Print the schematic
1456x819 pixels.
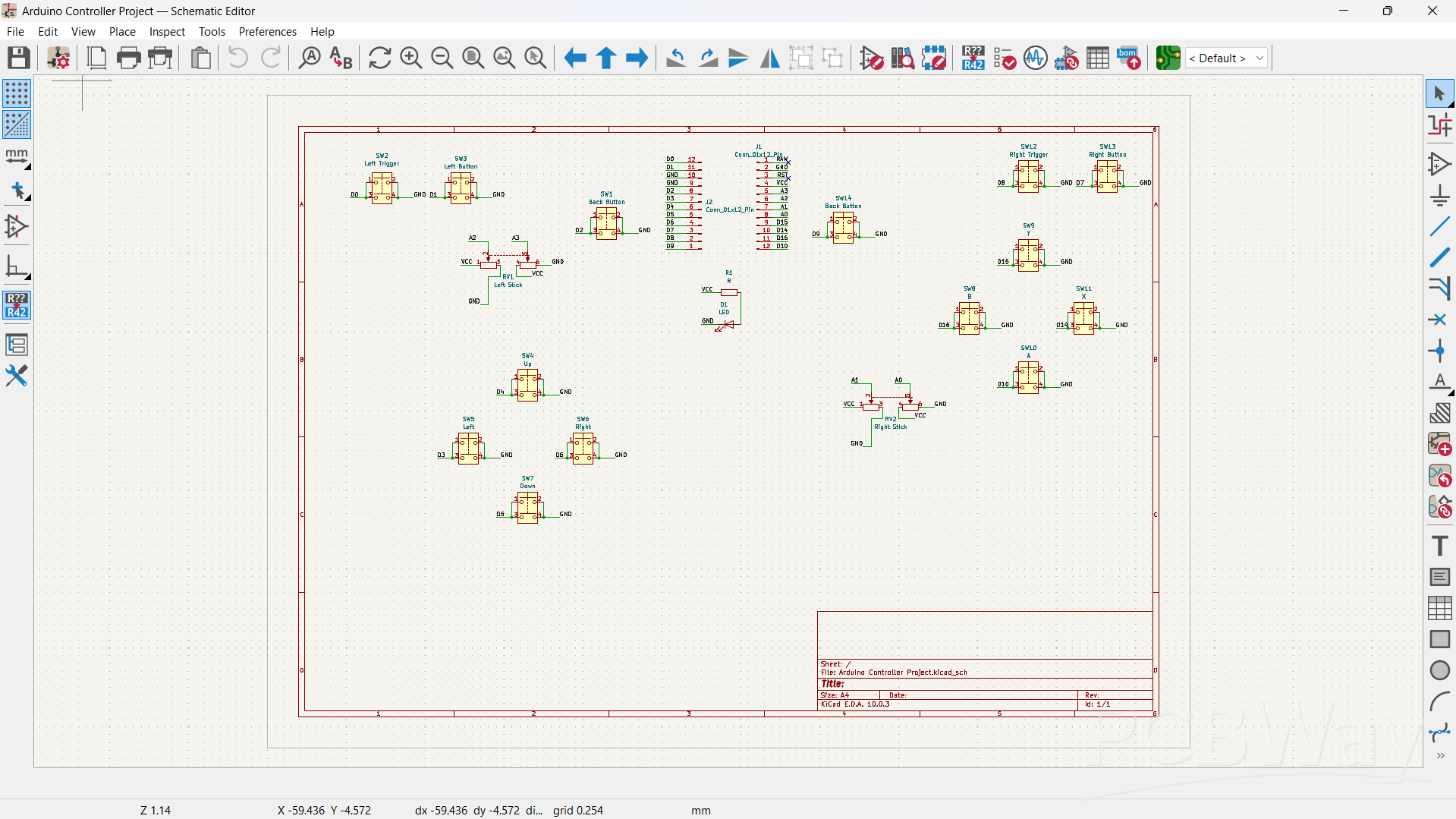click(128, 58)
